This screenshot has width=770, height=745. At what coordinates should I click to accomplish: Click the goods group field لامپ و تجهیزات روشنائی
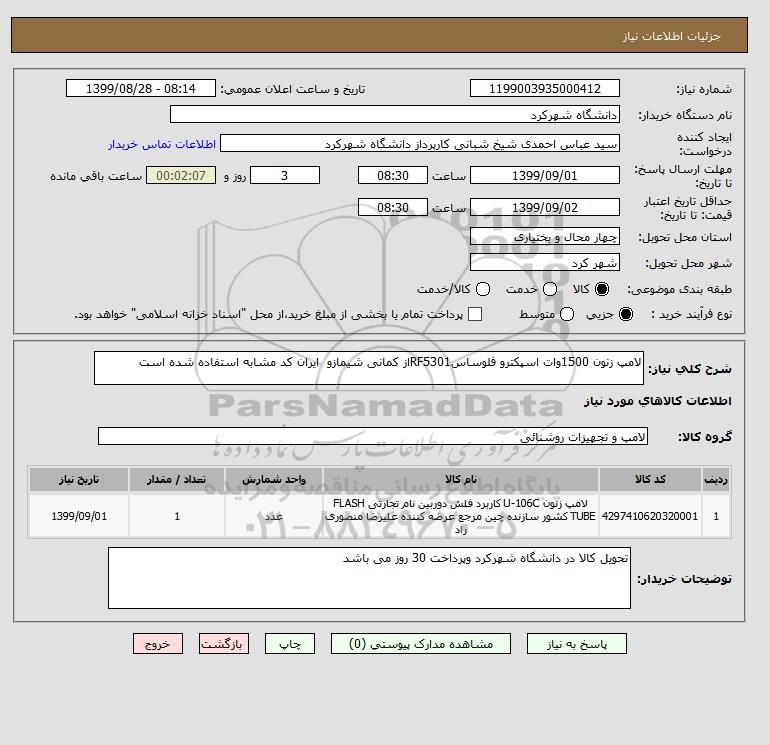click(x=373, y=436)
